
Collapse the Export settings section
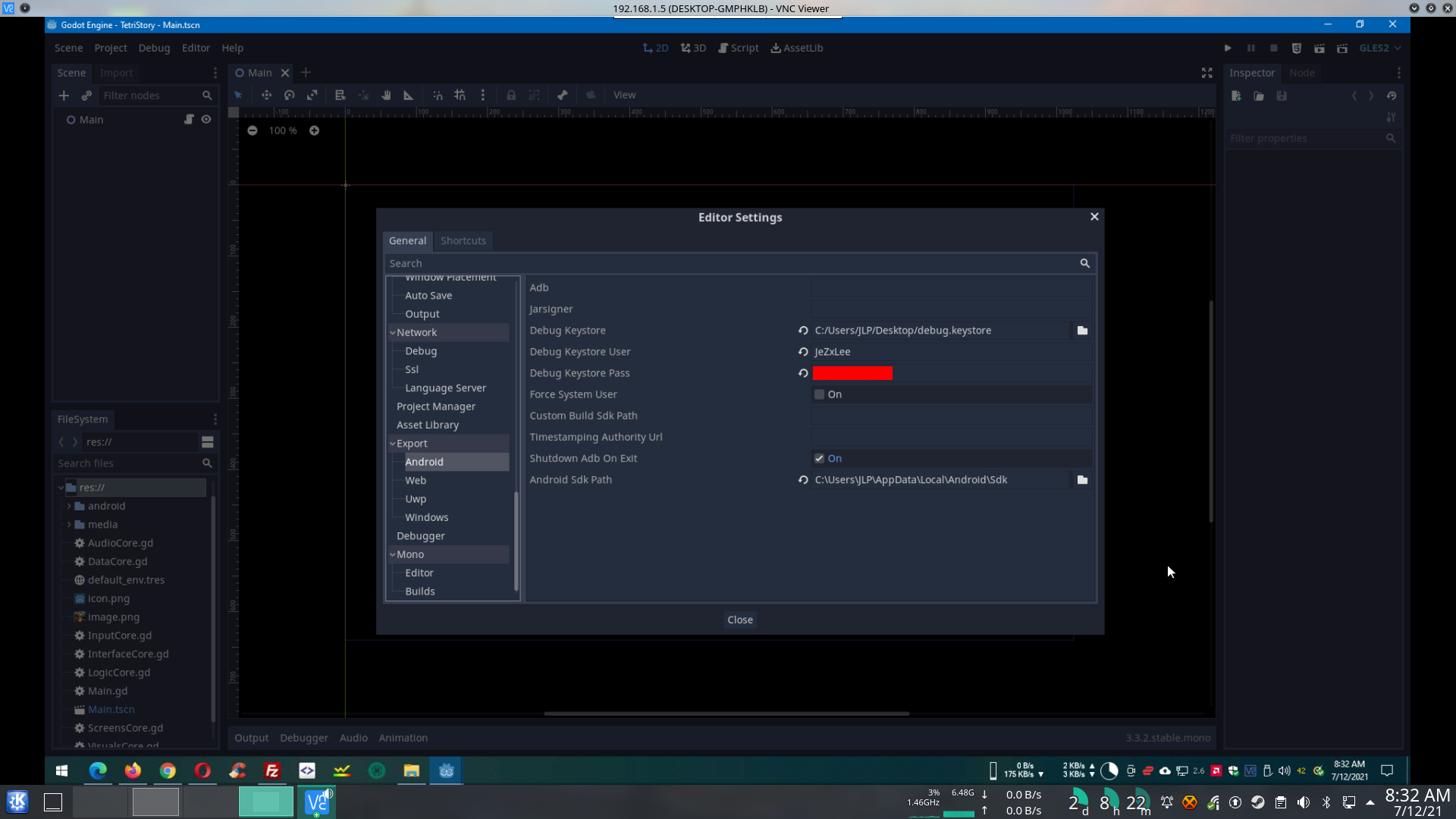tap(393, 444)
